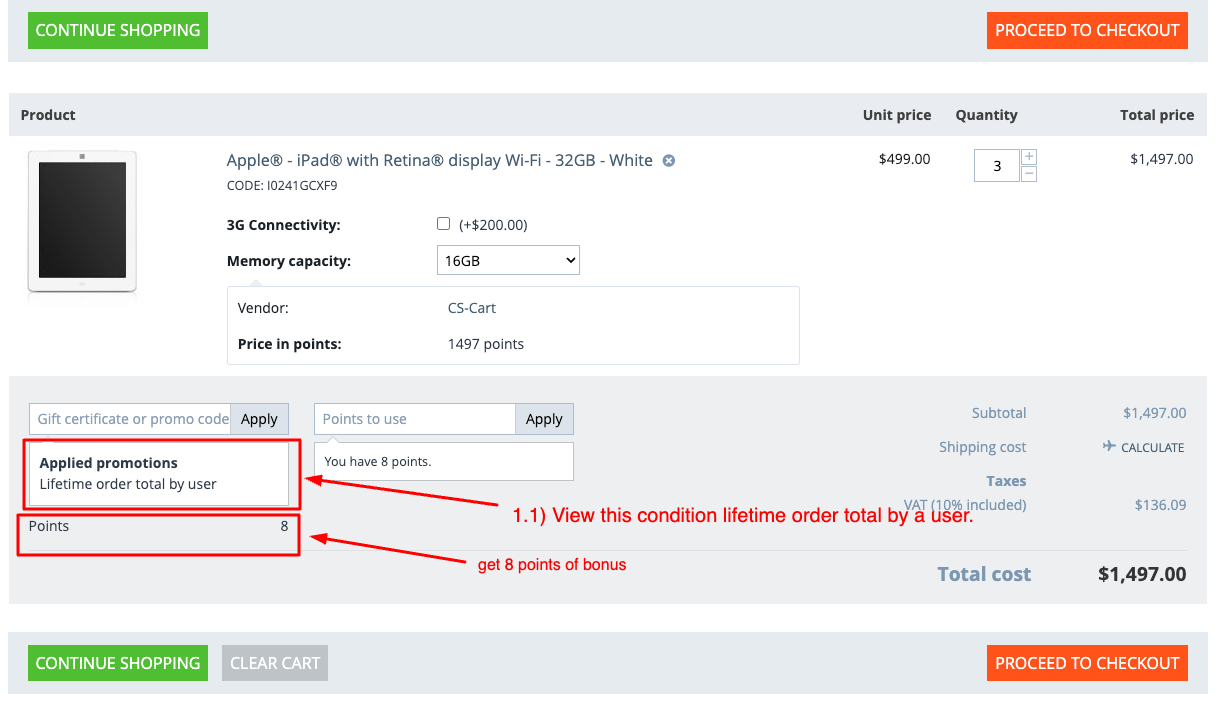Apply the gift certificate or promo code
The height and width of the screenshot is (717, 1225).
click(259, 419)
